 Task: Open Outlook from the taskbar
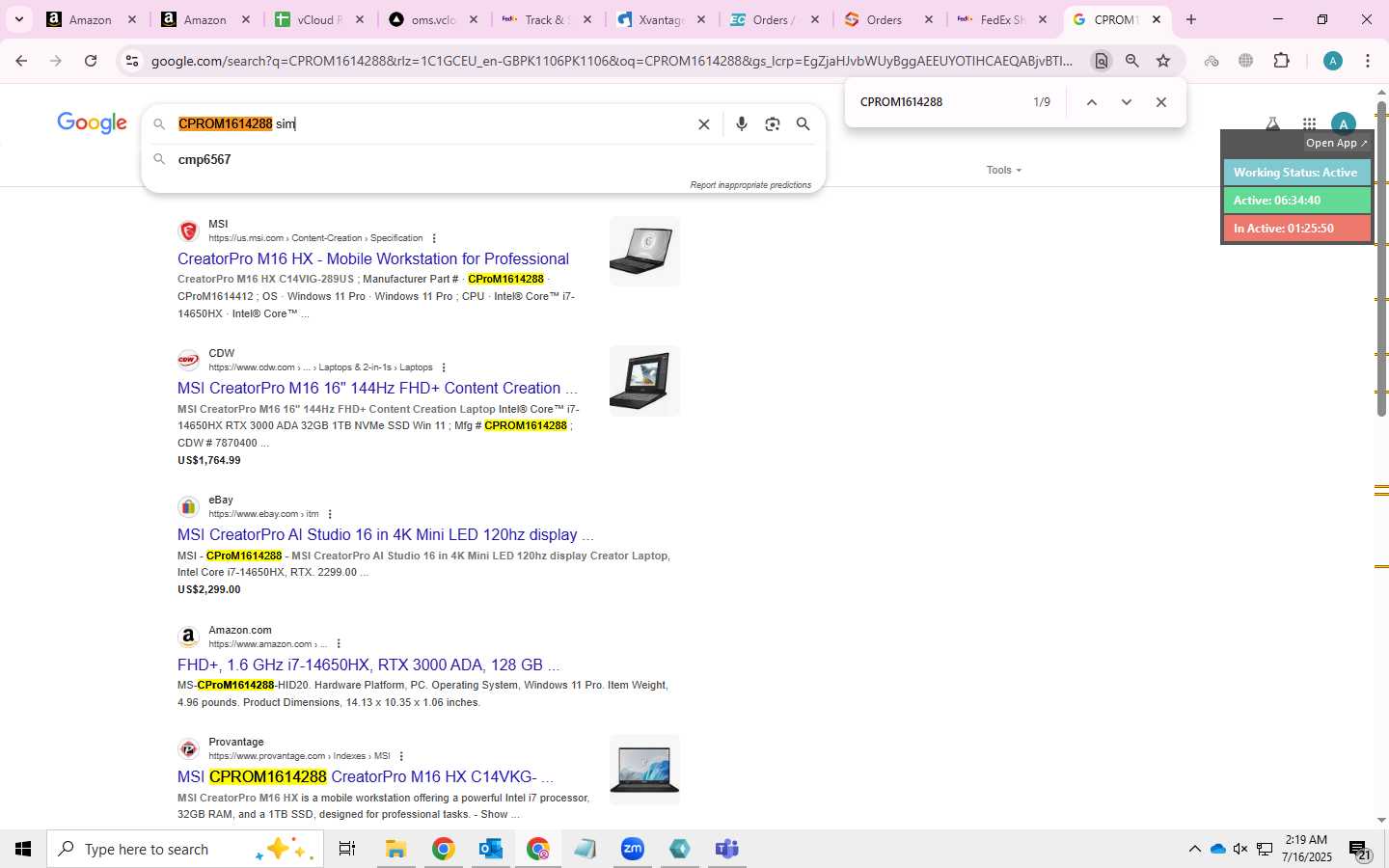pyautogui.click(x=490, y=849)
